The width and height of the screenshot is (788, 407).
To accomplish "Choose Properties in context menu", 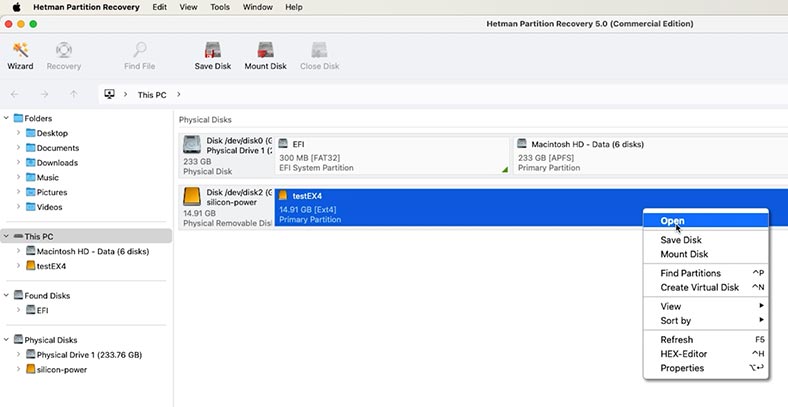I will tap(706, 368).
